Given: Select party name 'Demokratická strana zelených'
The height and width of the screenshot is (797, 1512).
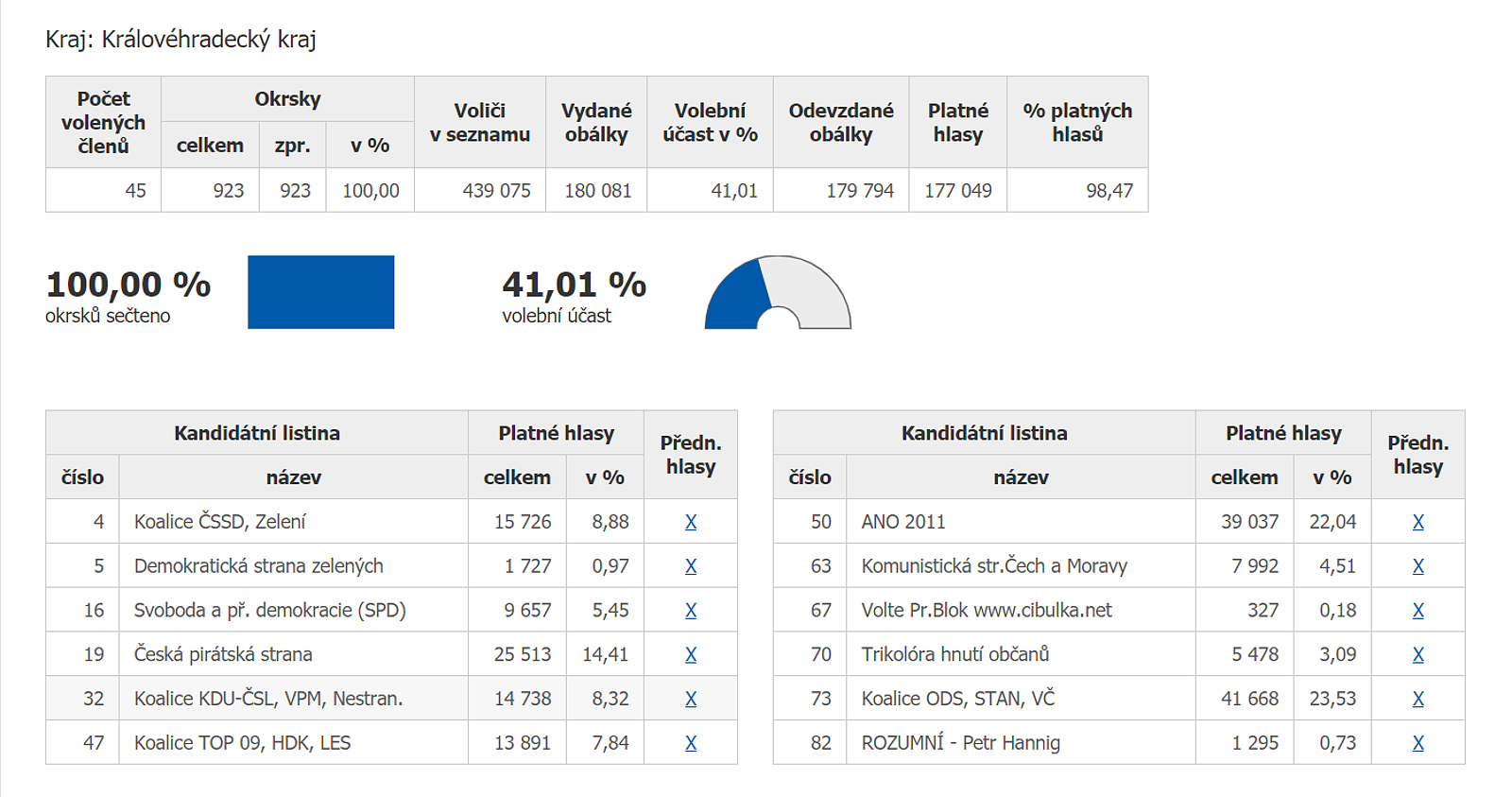Looking at the screenshot, I should 259,566.
